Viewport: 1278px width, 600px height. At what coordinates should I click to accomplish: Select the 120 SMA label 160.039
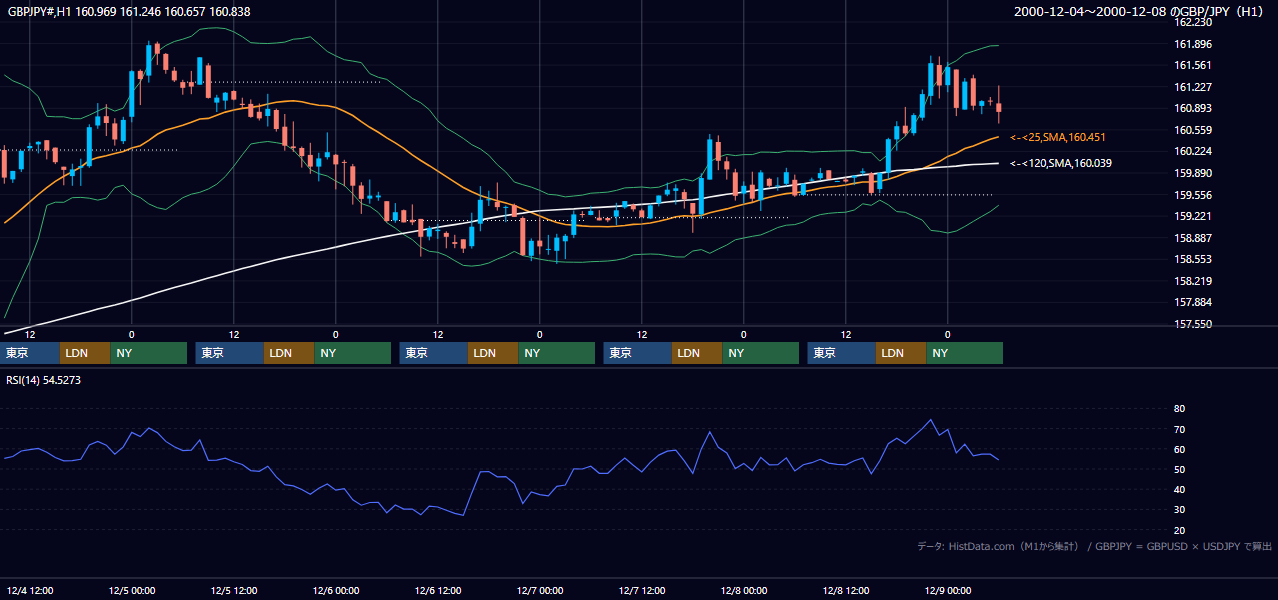click(x=1061, y=163)
